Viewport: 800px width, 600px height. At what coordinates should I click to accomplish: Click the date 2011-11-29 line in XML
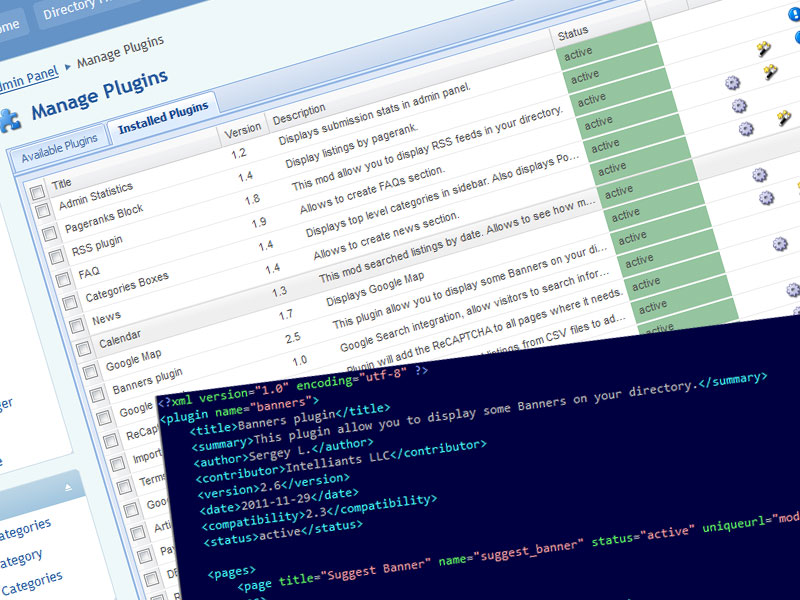coord(280,502)
